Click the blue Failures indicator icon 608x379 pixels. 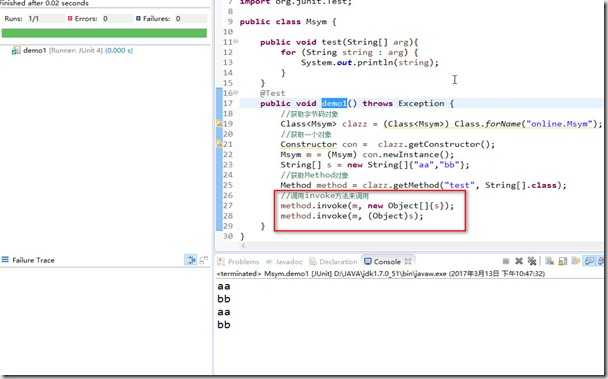click(x=138, y=18)
